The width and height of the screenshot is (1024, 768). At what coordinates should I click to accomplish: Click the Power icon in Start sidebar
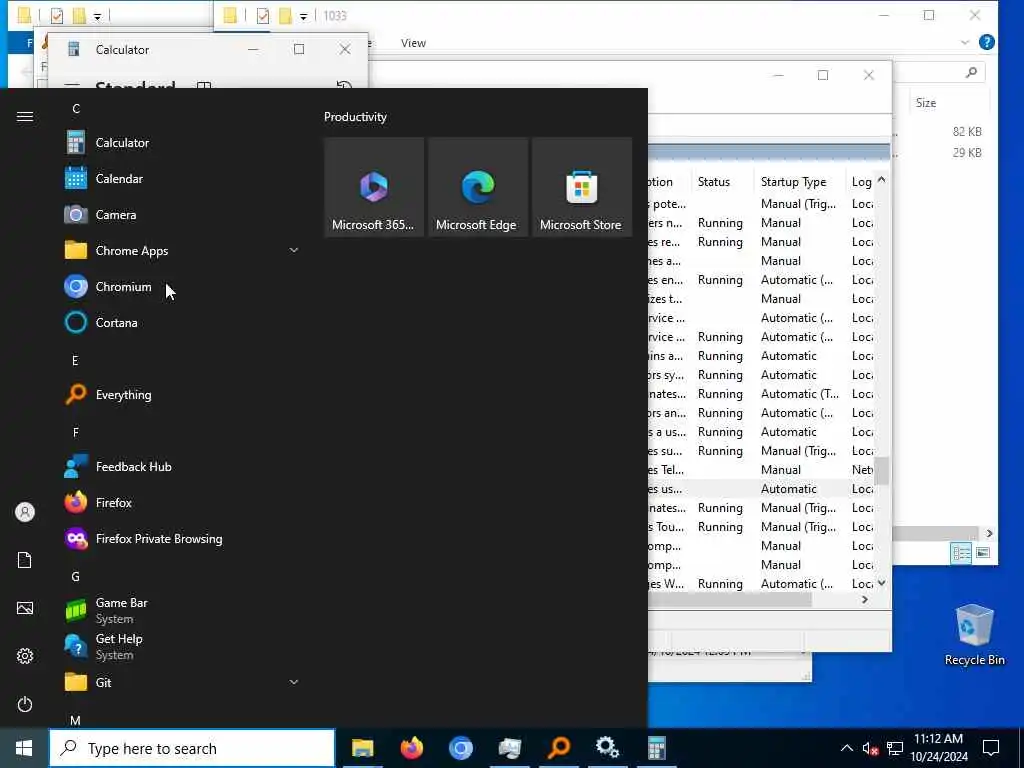coord(25,705)
